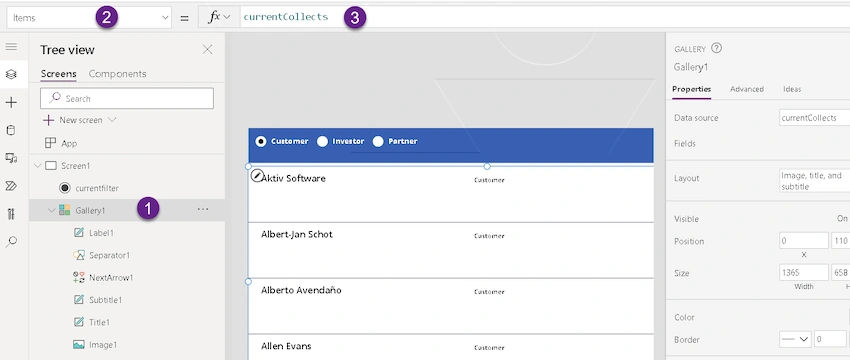This screenshot has height=360, width=850.
Task: Open the Ideas tab
Action: [792, 89]
